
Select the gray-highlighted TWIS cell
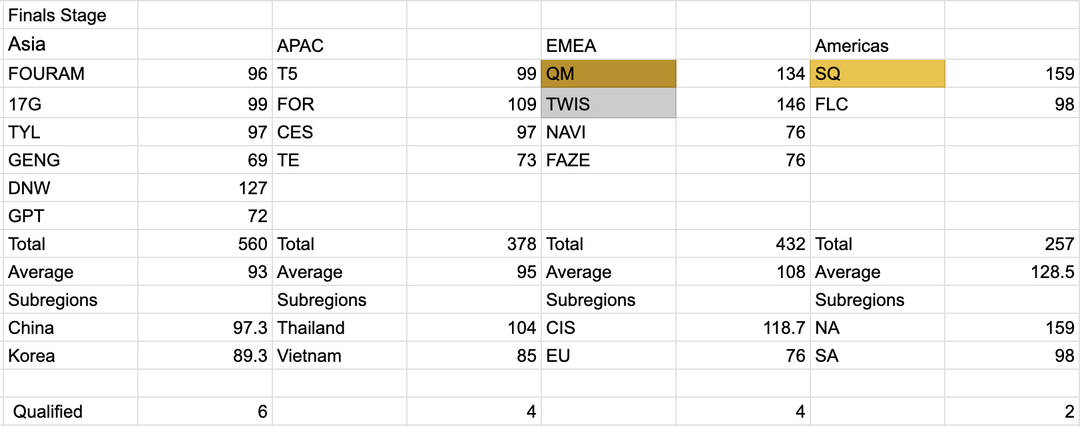(x=608, y=103)
